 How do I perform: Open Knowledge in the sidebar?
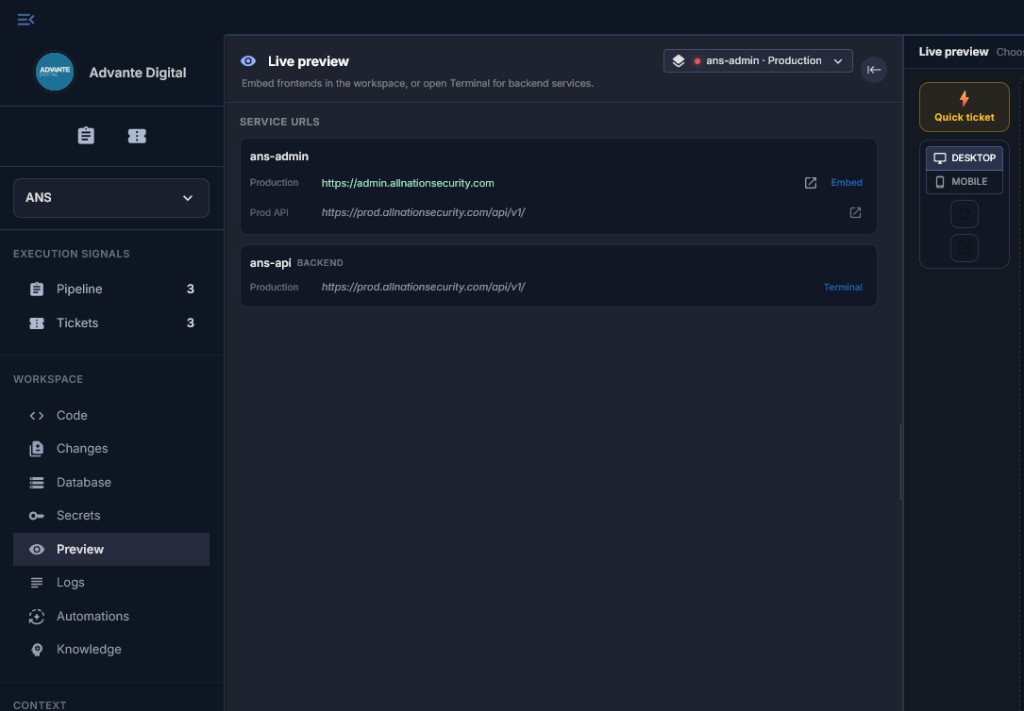coord(111,650)
